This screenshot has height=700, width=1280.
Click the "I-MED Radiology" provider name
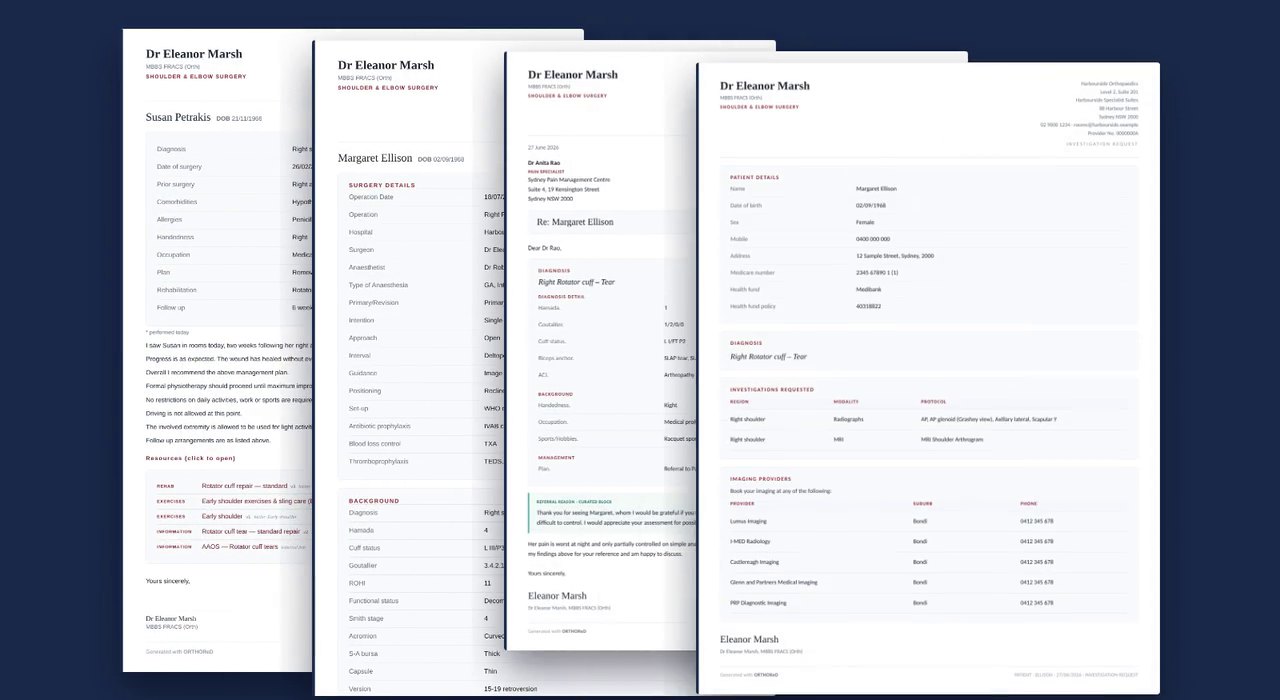pos(751,541)
